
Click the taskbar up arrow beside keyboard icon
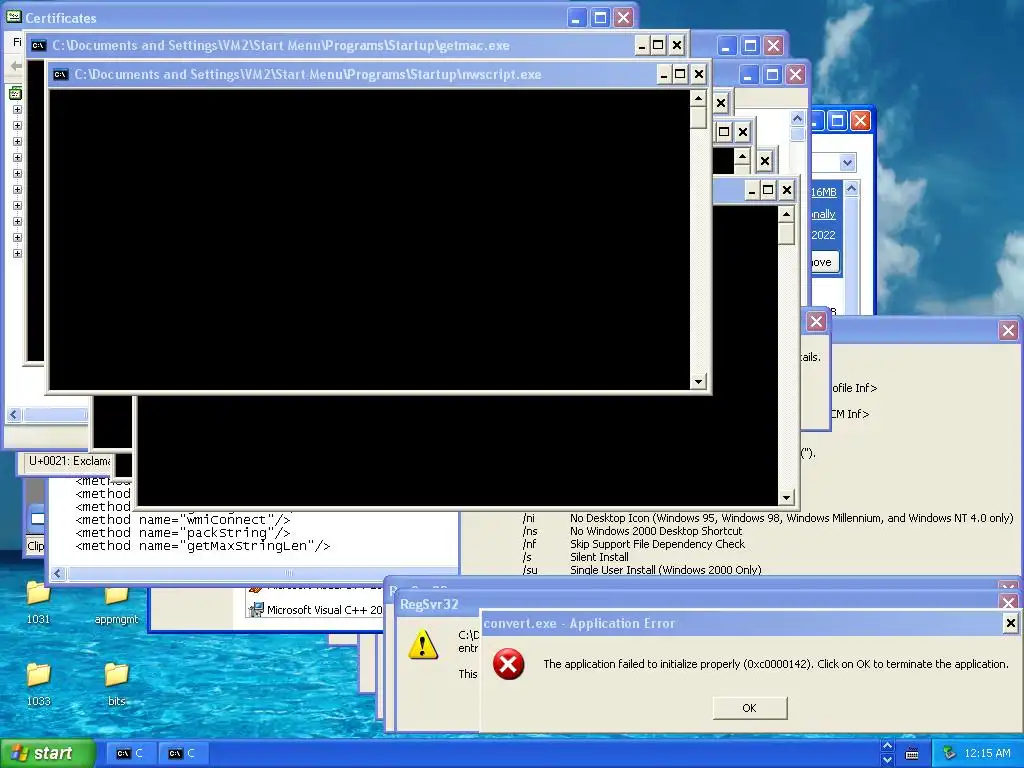pos(887,746)
